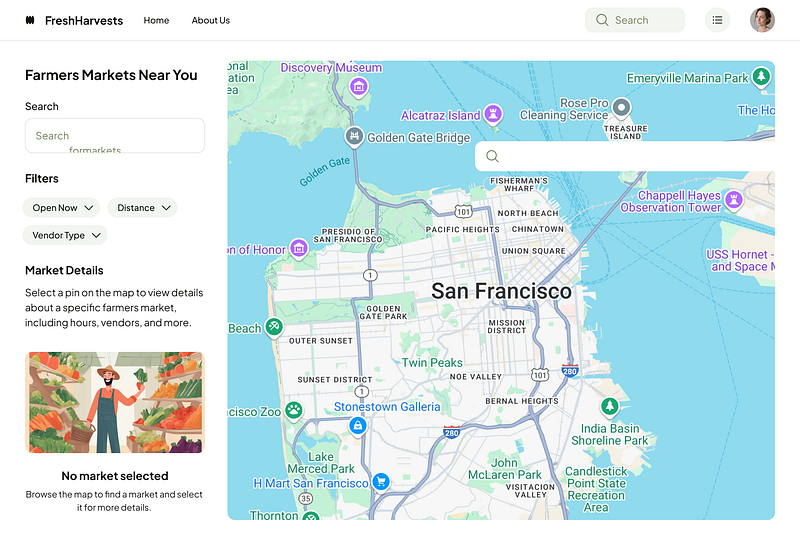The image size is (800, 540).
Task: Select the Rose Pro Cleaning Service pin
Action: (621, 108)
